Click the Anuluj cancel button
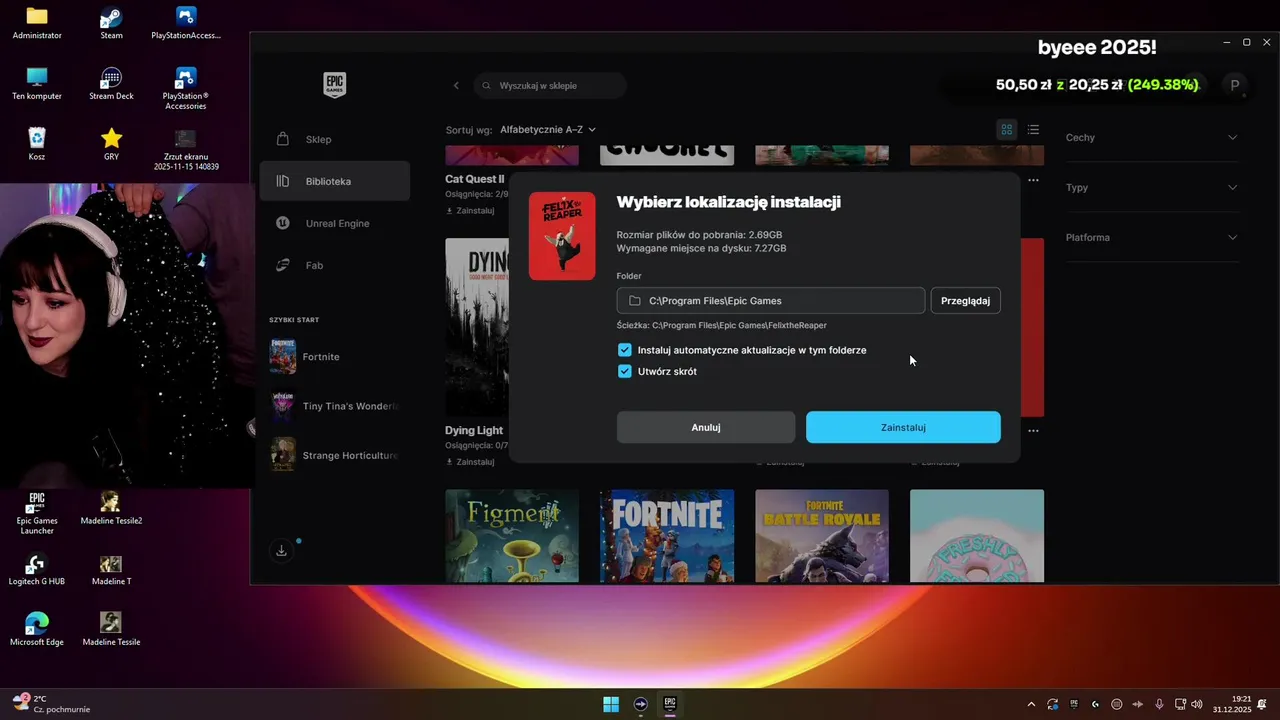 [706, 427]
